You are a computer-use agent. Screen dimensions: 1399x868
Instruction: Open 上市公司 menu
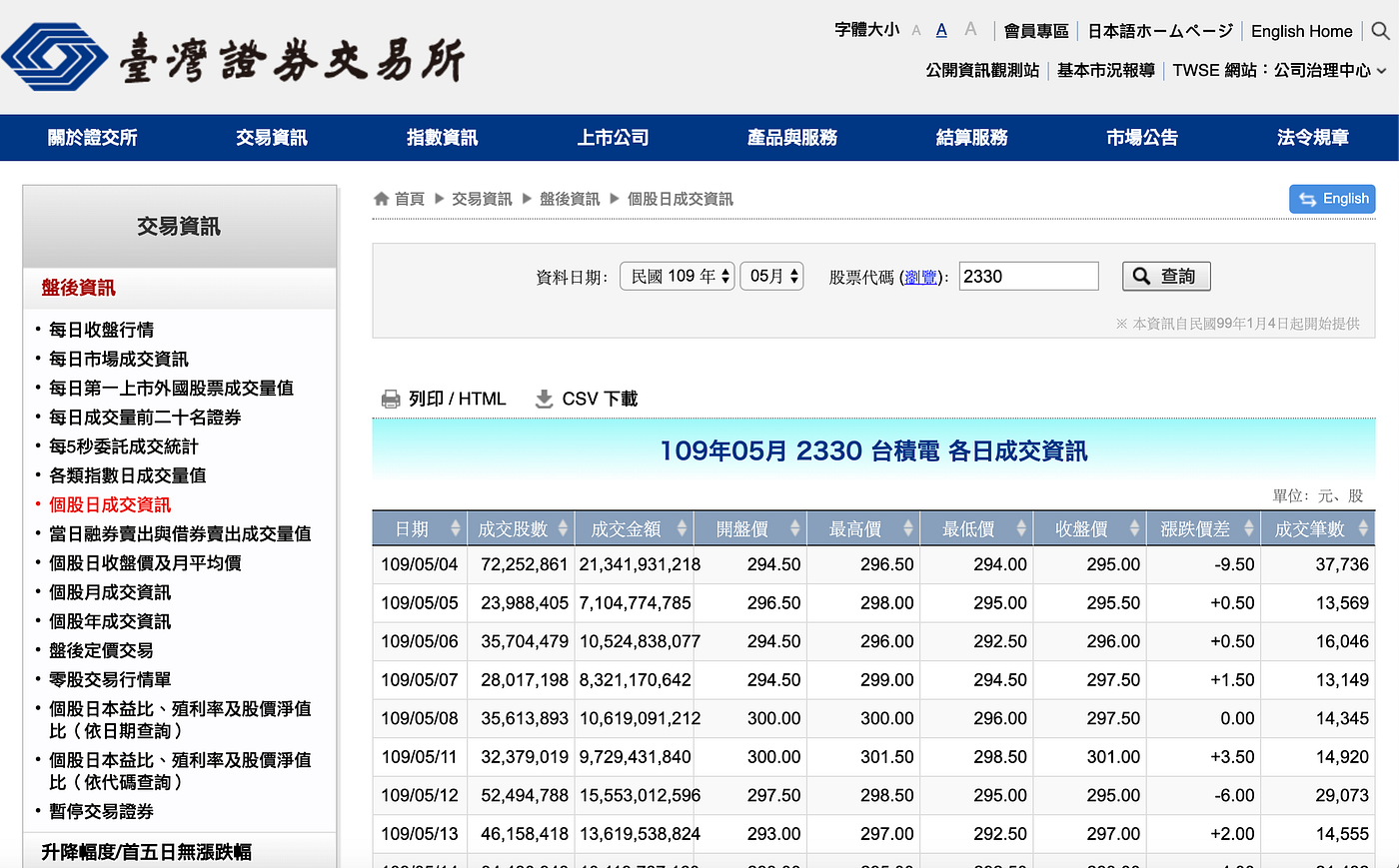613,138
